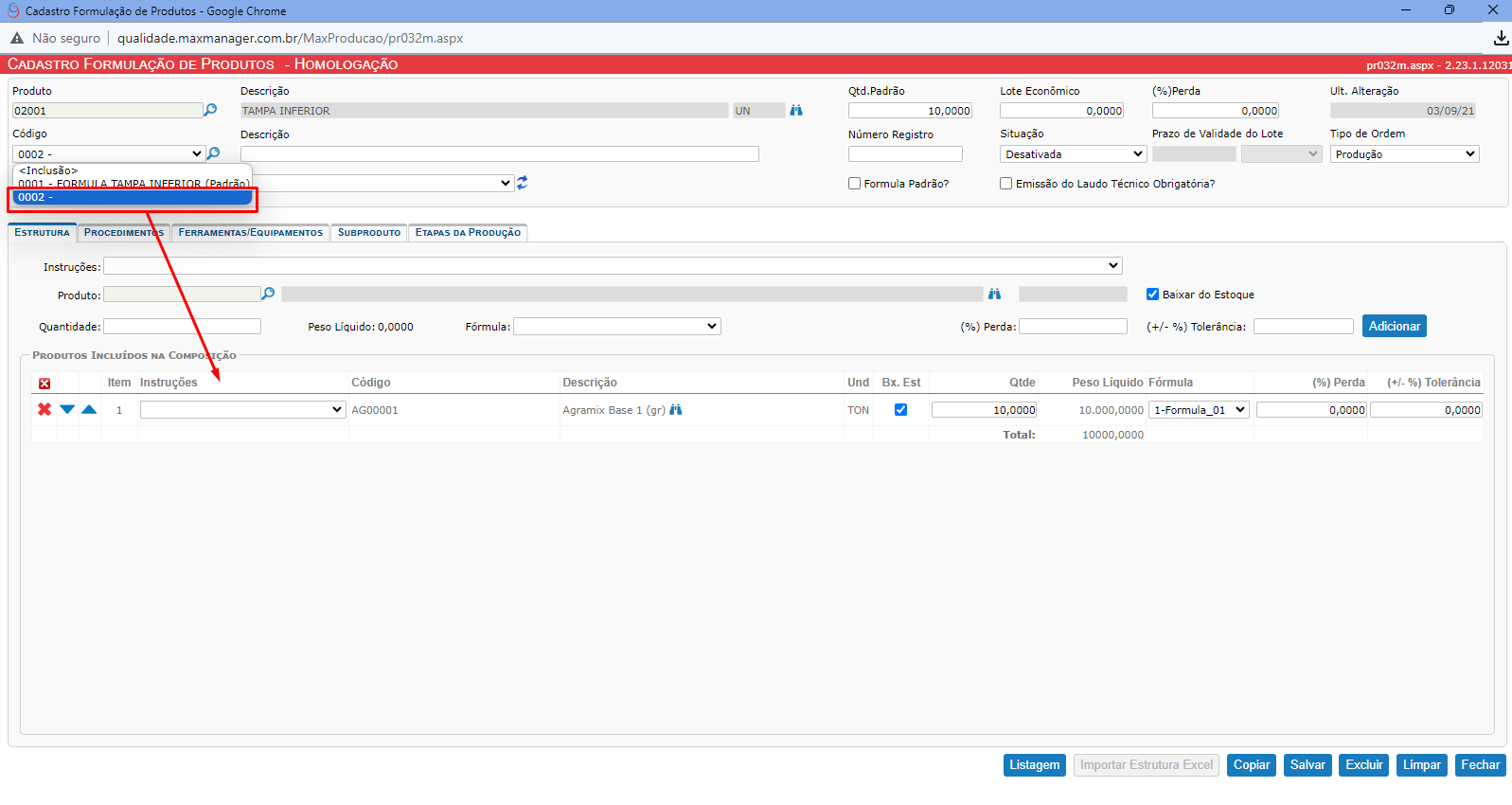
Task: Toggle Formula Padrão checkbox
Action: coord(855,184)
